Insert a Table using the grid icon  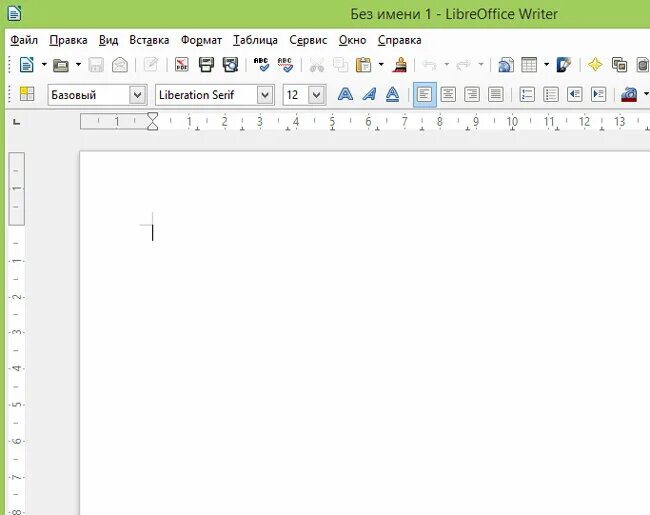click(x=529, y=65)
